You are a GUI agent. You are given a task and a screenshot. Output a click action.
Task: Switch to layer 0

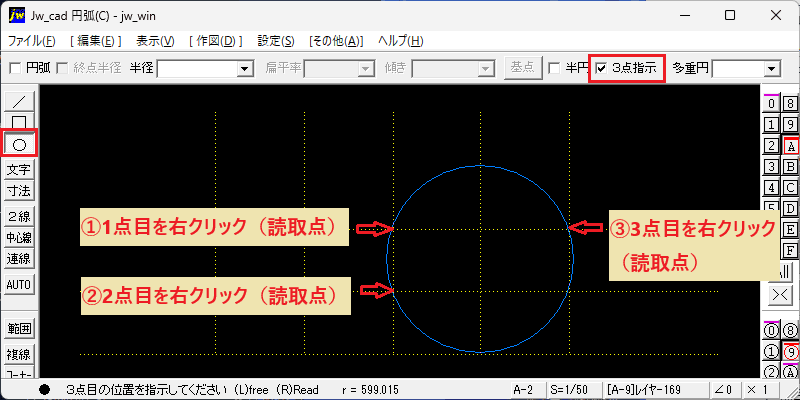[771, 104]
